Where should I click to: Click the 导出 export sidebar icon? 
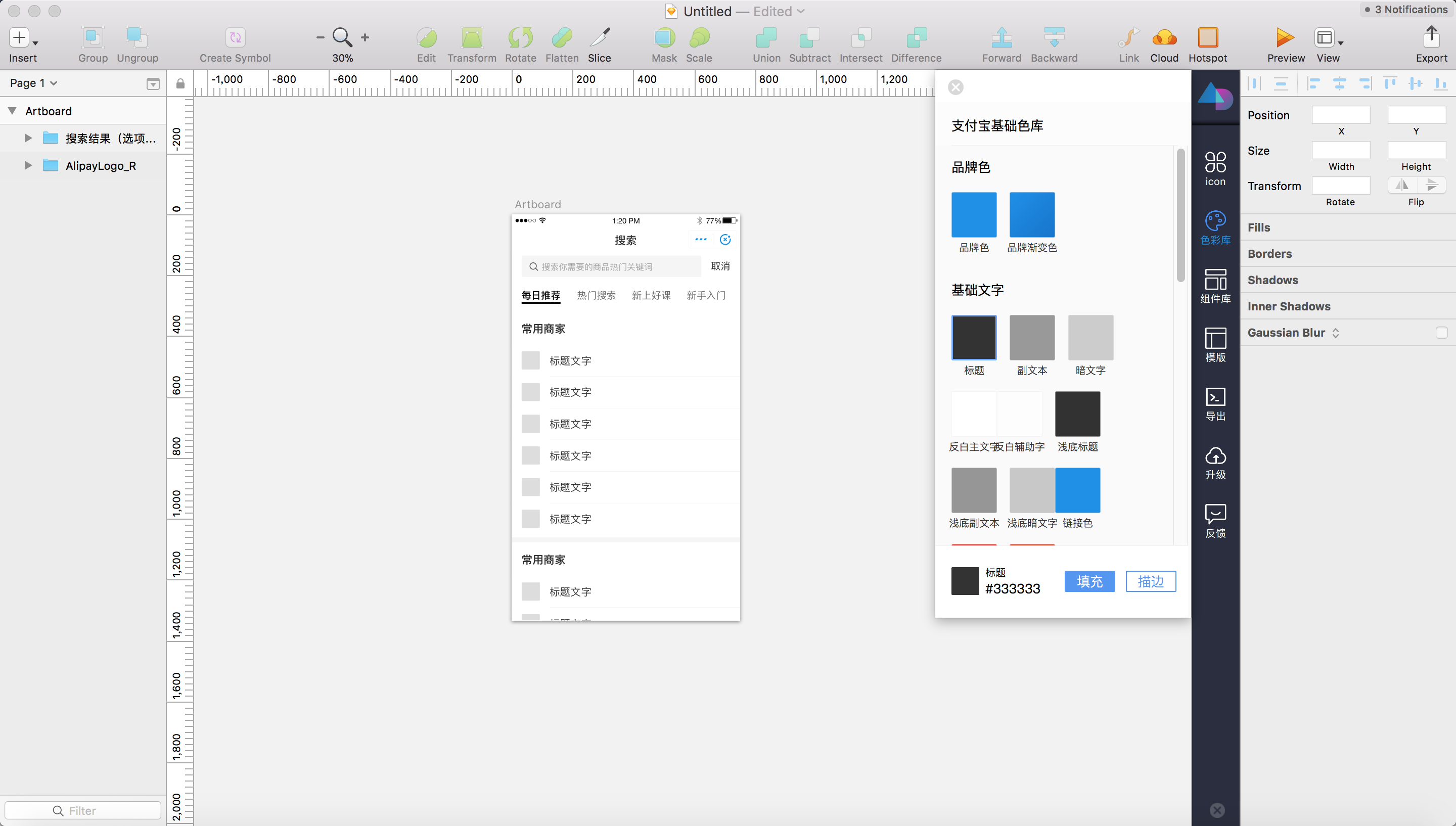(x=1215, y=403)
